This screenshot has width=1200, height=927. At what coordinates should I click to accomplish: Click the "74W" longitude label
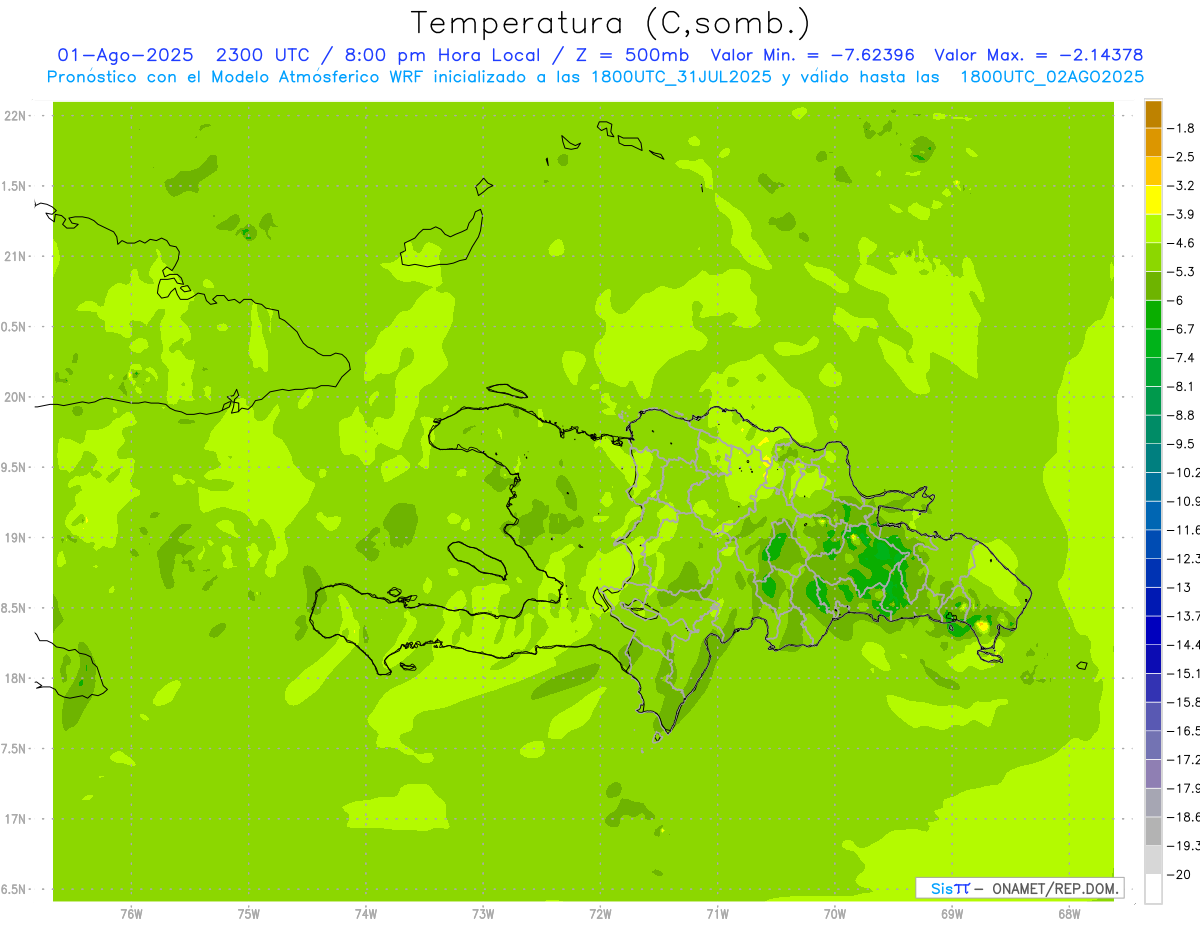(366, 914)
